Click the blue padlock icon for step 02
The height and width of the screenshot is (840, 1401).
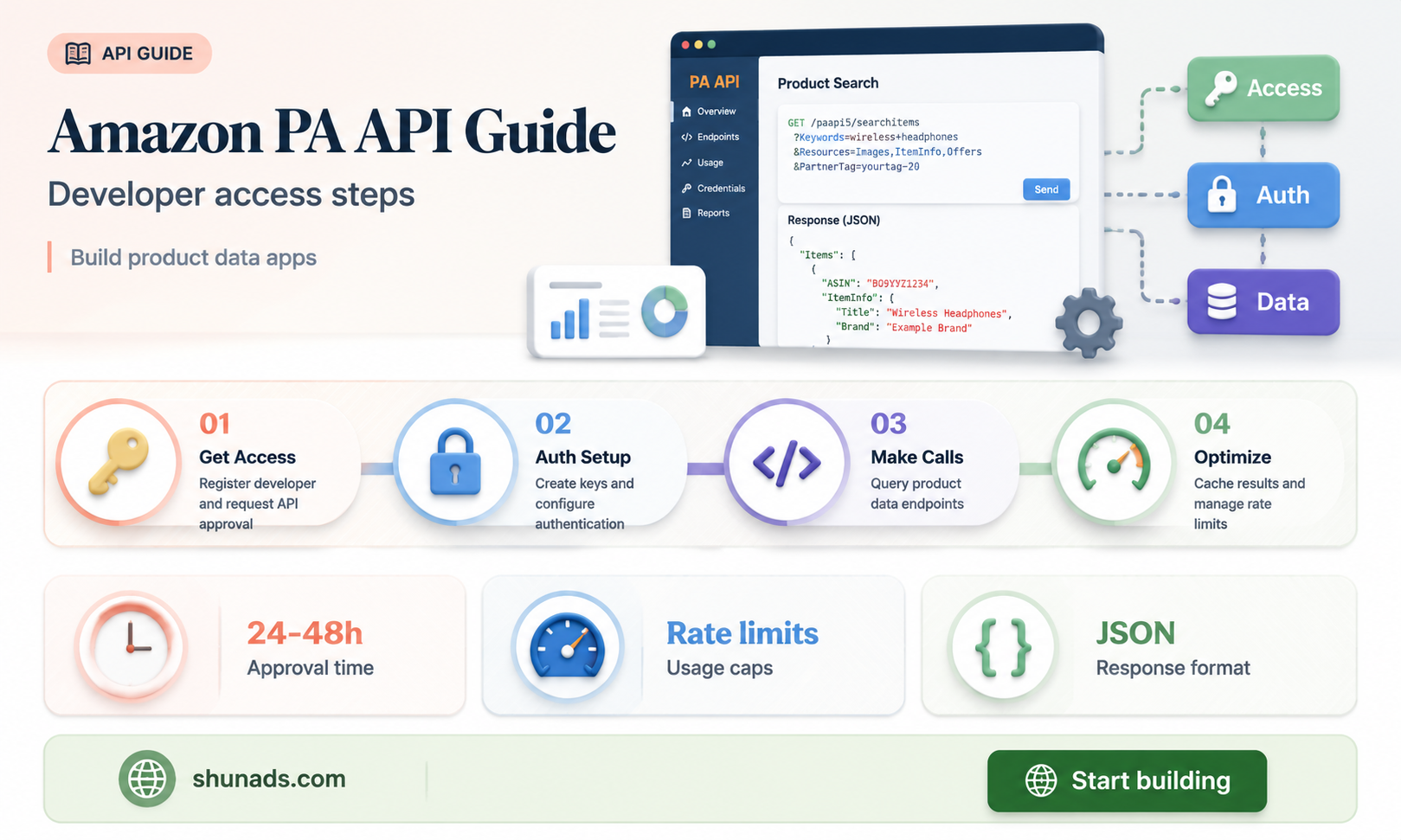click(x=455, y=464)
